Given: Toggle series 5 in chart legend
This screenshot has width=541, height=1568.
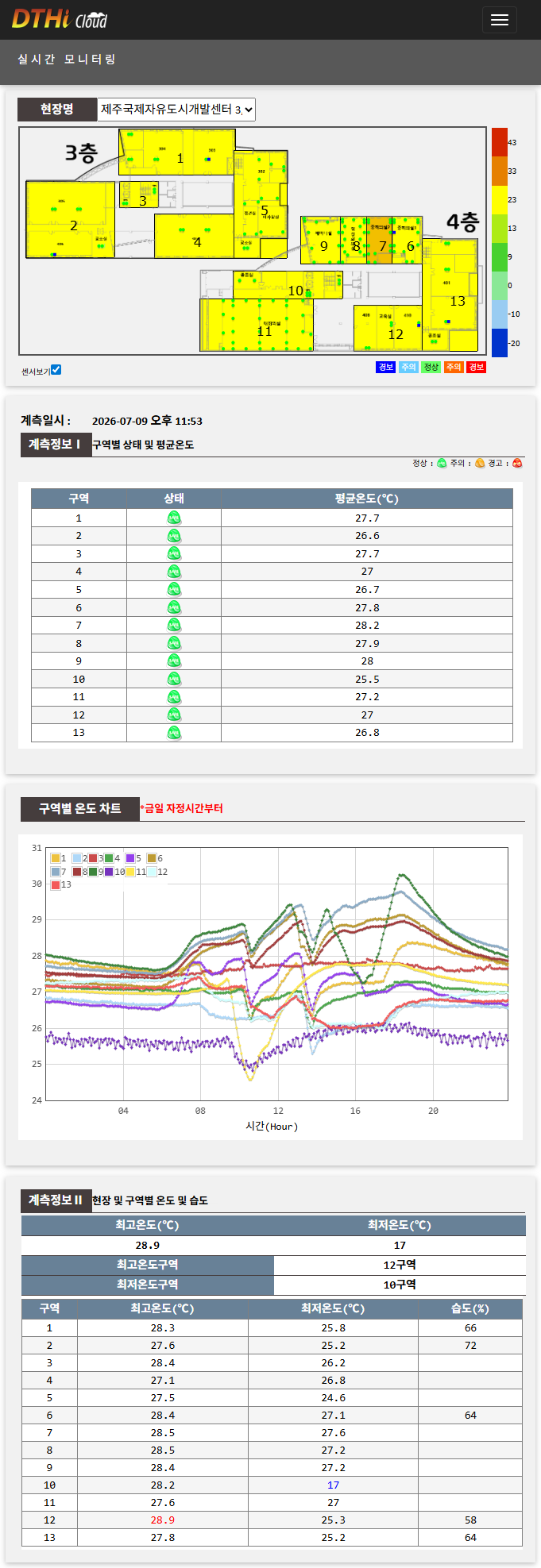Looking at the screenshot, I should click(130, 858).
